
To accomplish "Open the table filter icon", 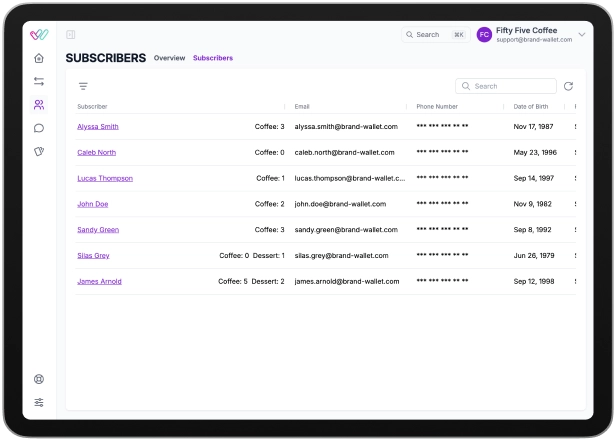I will tap(83, 86).
